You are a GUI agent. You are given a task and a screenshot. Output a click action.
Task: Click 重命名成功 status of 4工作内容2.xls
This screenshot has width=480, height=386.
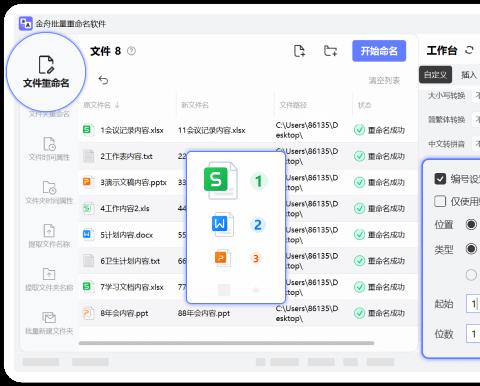386,208
